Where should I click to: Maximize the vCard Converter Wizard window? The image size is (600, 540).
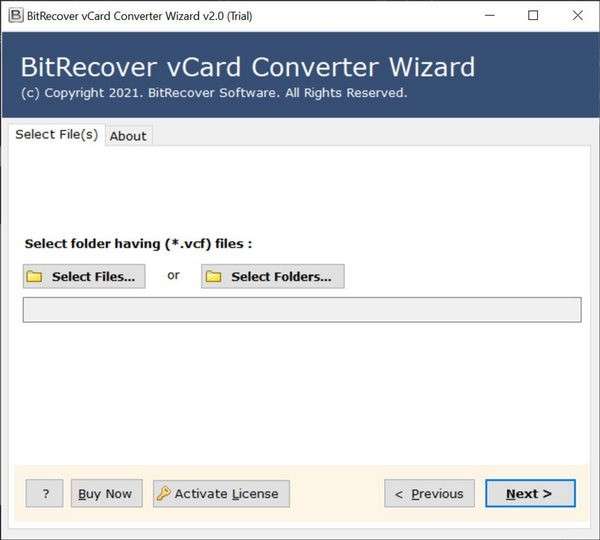coord(533,16)
